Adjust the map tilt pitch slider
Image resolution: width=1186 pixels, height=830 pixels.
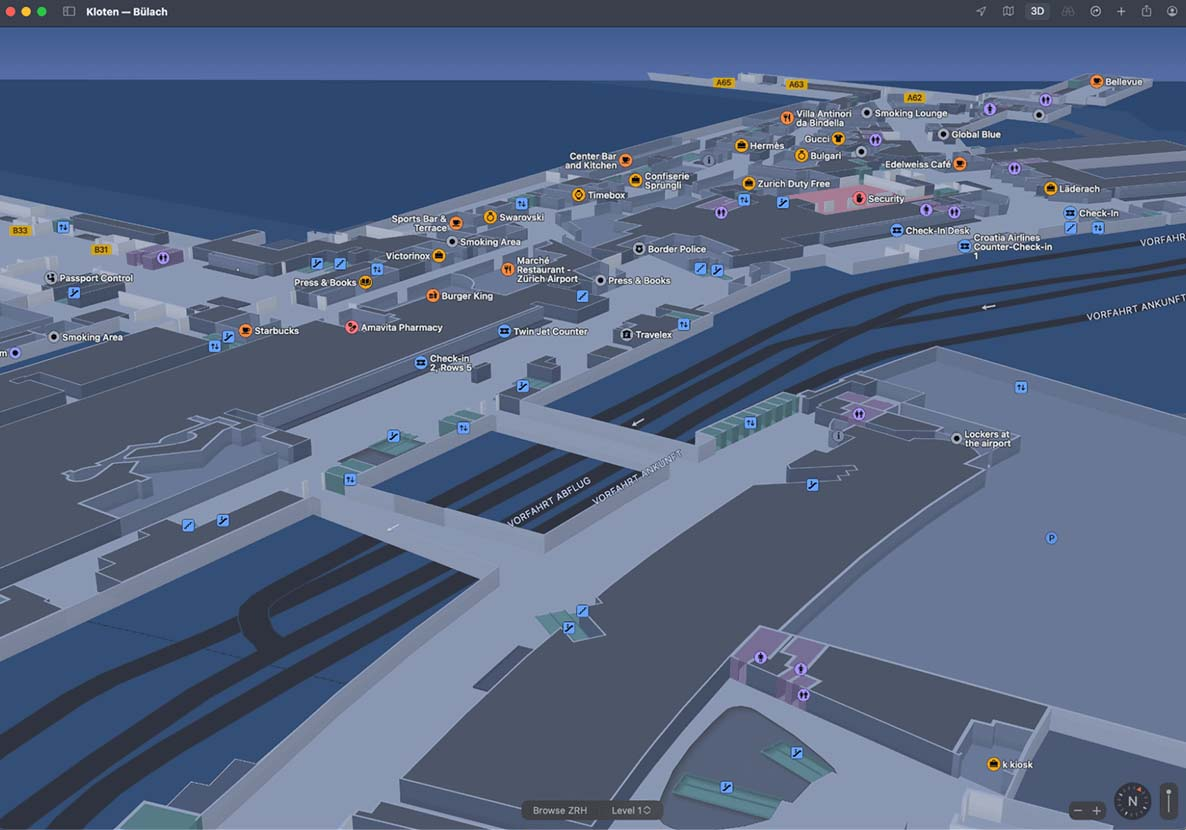coord(1169,801)
